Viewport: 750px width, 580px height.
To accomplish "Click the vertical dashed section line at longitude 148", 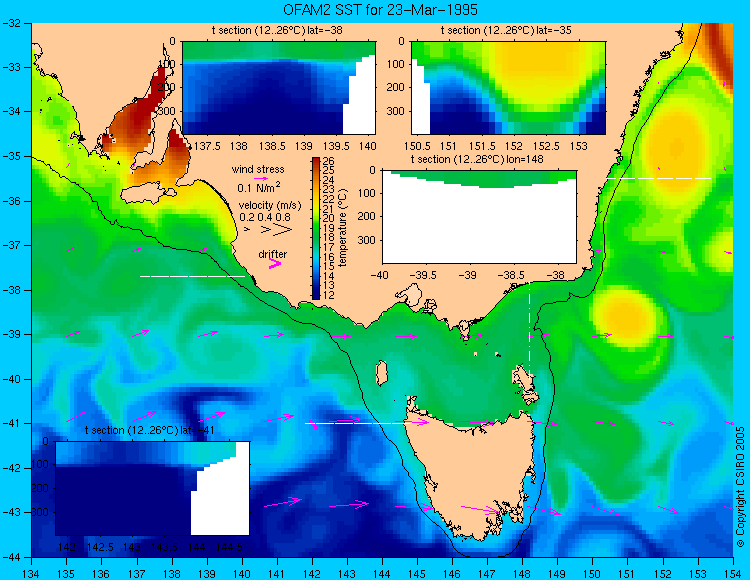I will click(x=529, y=330).
